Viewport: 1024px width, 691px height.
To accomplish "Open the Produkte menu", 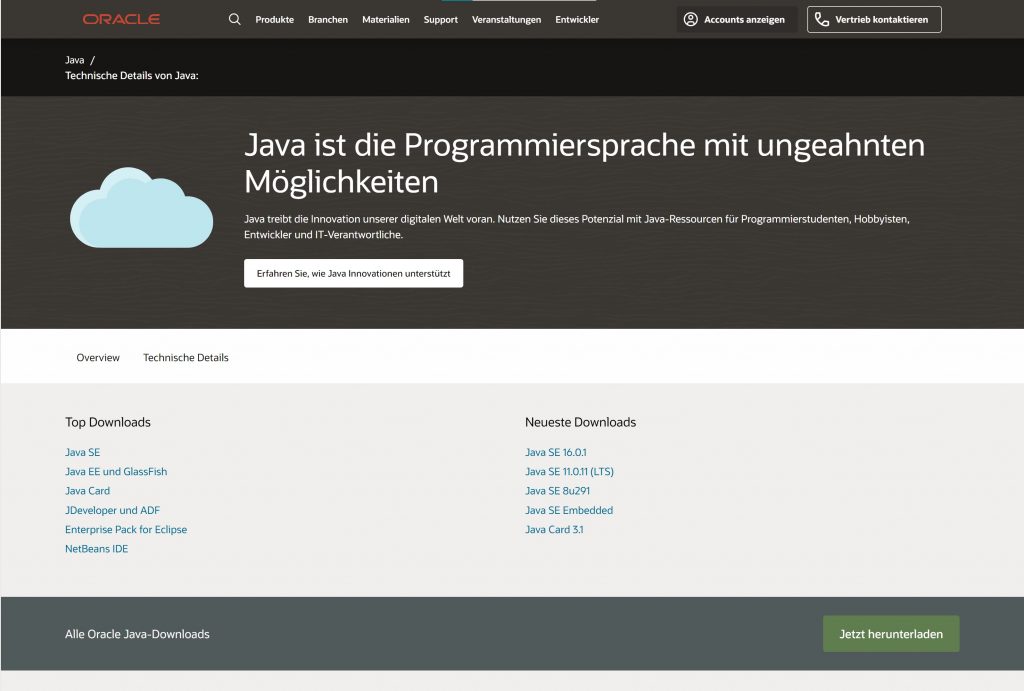I will 274,20.
